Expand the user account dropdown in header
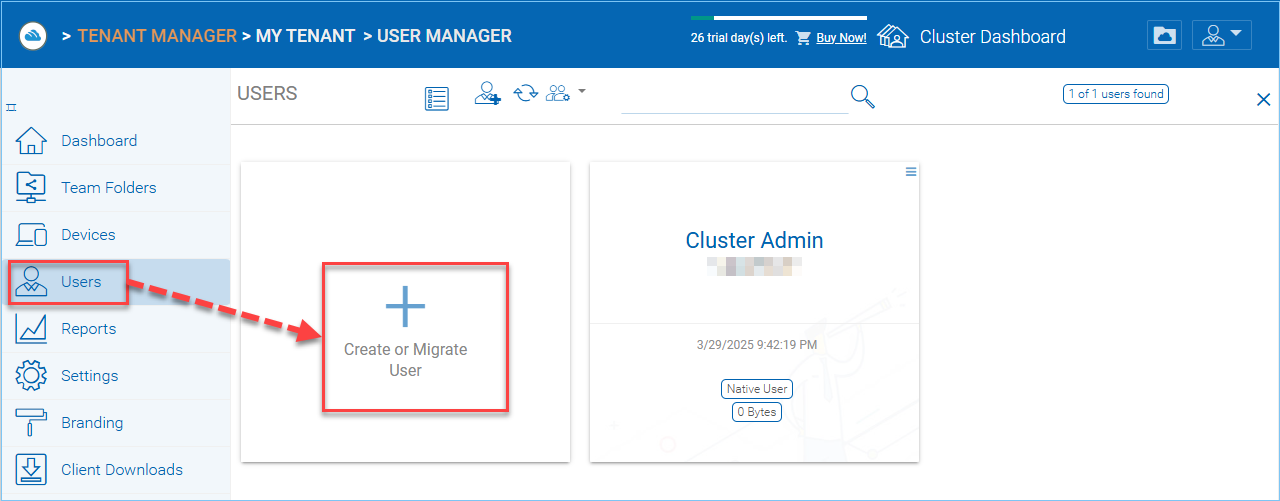The image size is (1280, 501). pyautogui.click(x=1222, y=36)
